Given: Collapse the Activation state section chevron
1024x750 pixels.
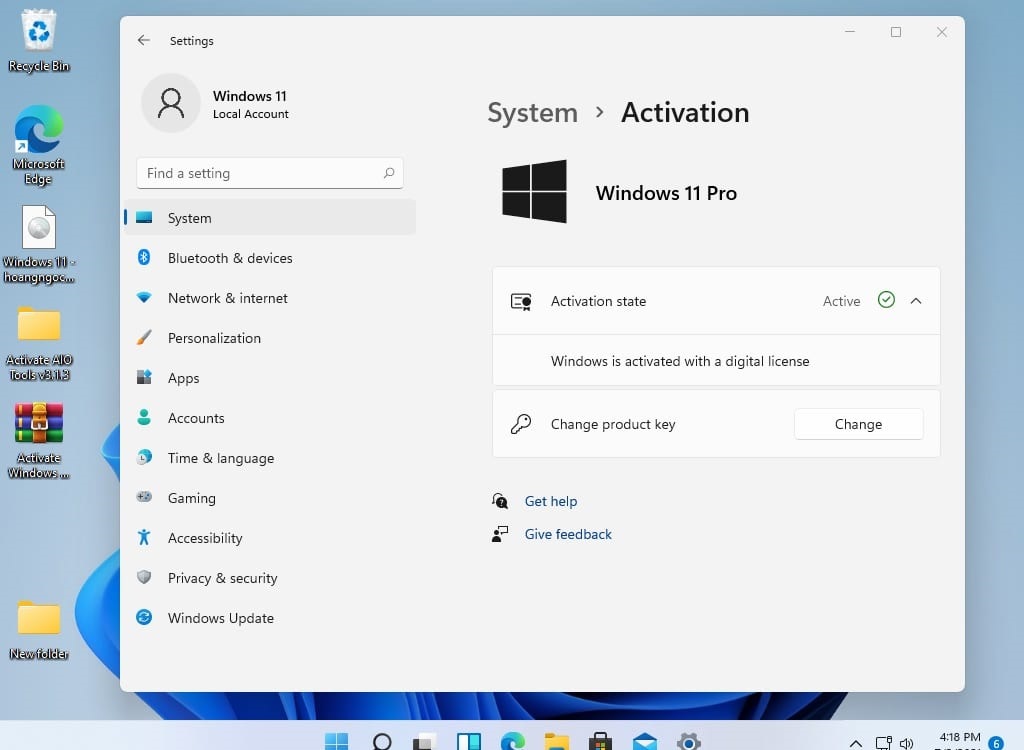Looking at the screenshot, I should tap(916, 301).
